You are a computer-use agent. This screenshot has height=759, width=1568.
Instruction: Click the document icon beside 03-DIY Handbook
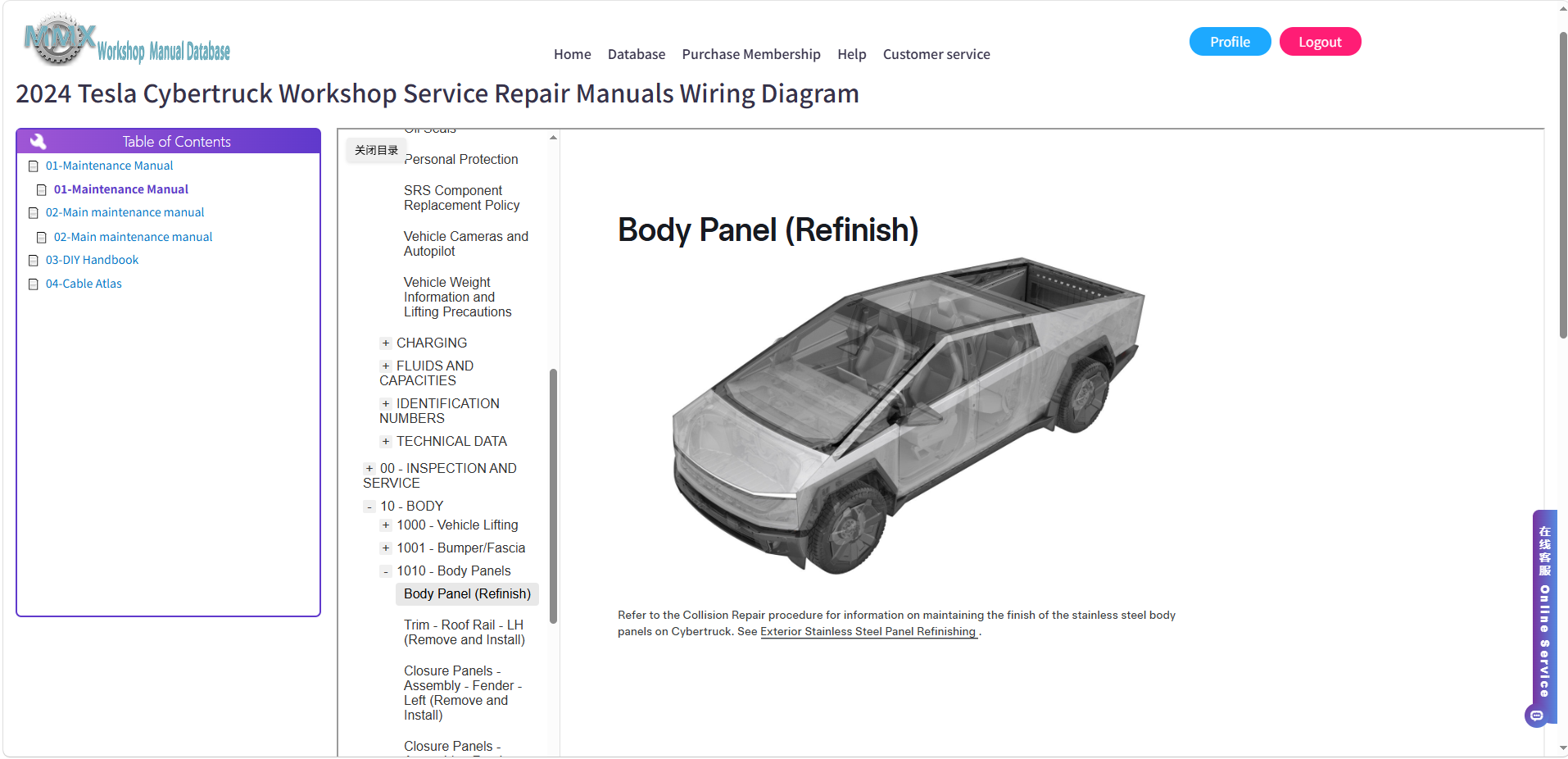coord(34,261)
